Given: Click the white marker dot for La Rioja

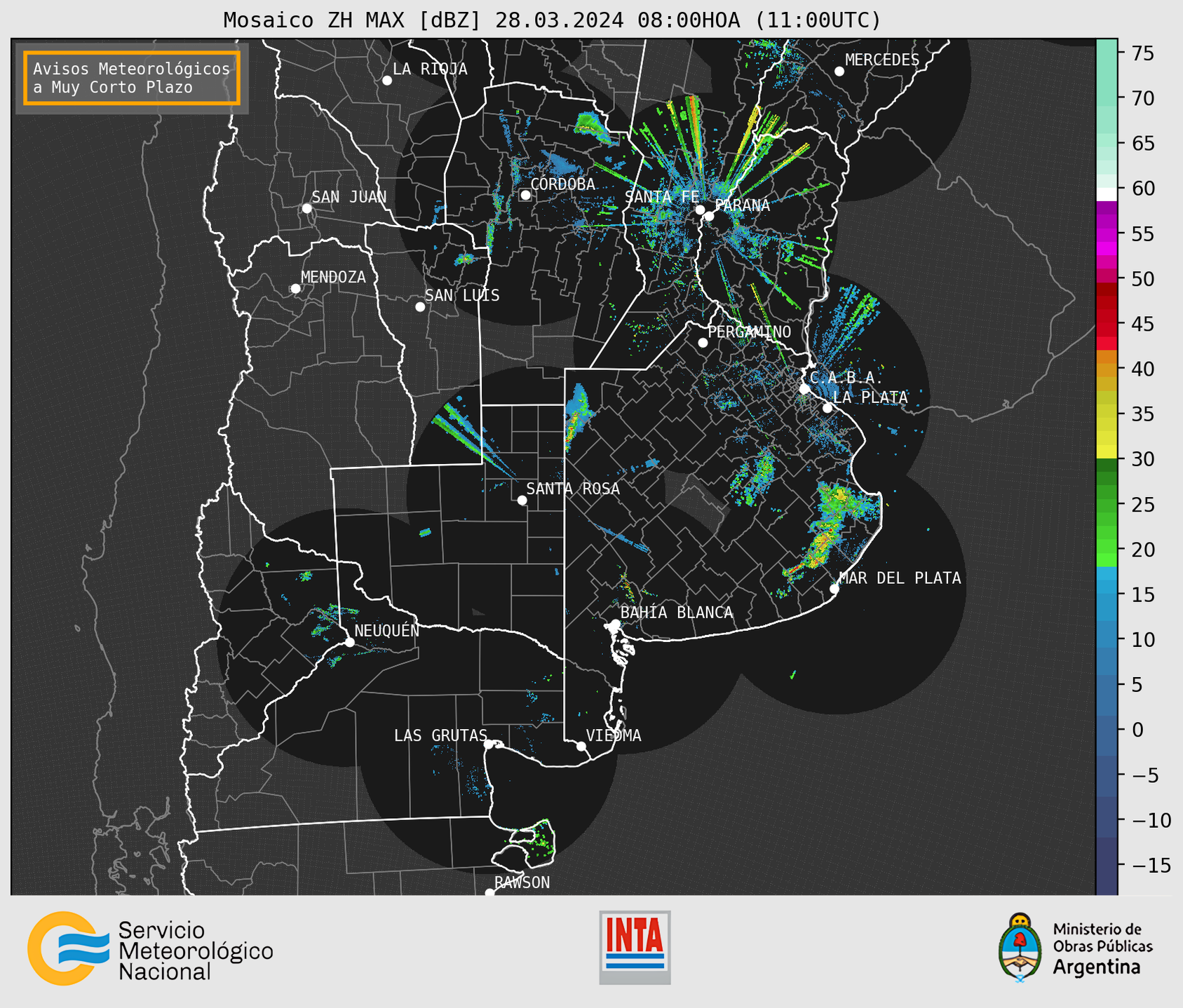Looking at the screenshot, I should [387, 81].
